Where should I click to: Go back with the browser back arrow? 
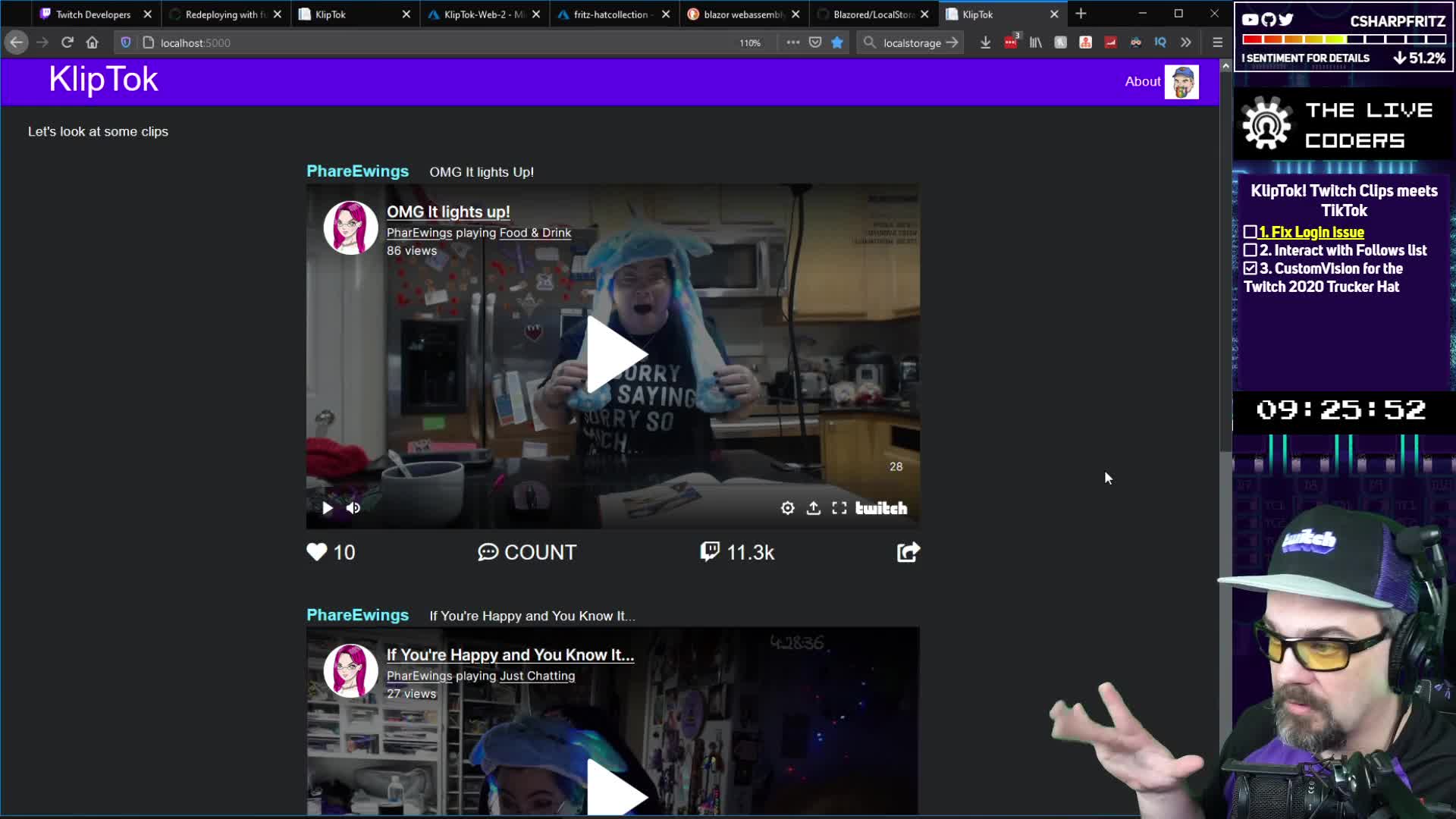coord(17,42)
